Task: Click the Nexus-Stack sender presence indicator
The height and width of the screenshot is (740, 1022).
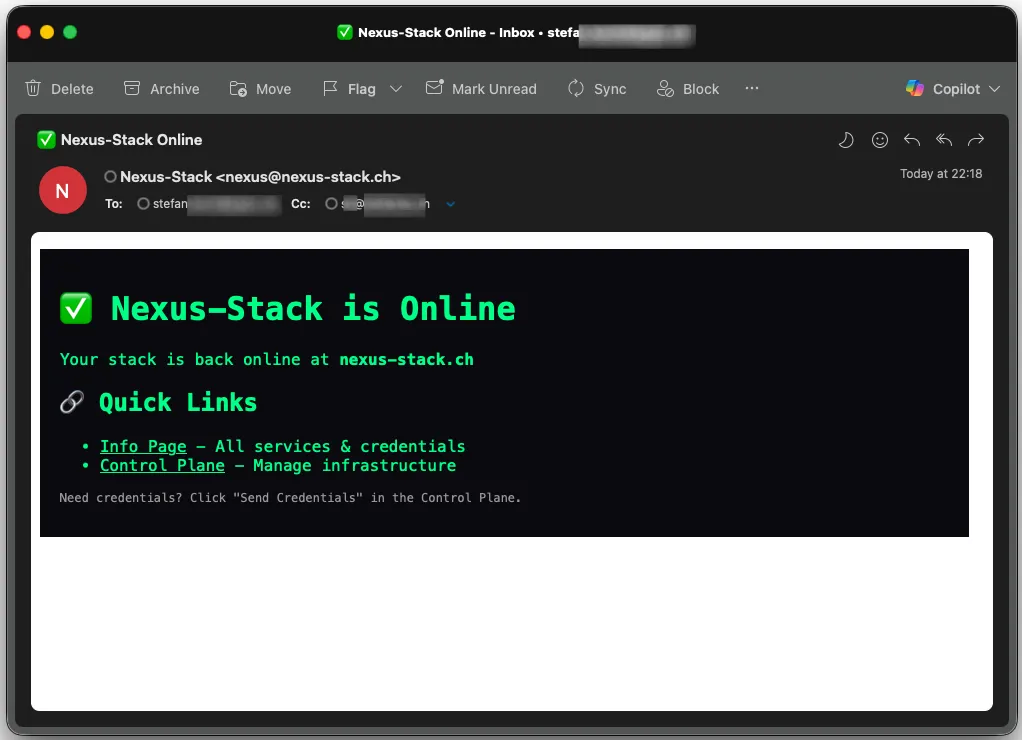Action: [110, 177]
